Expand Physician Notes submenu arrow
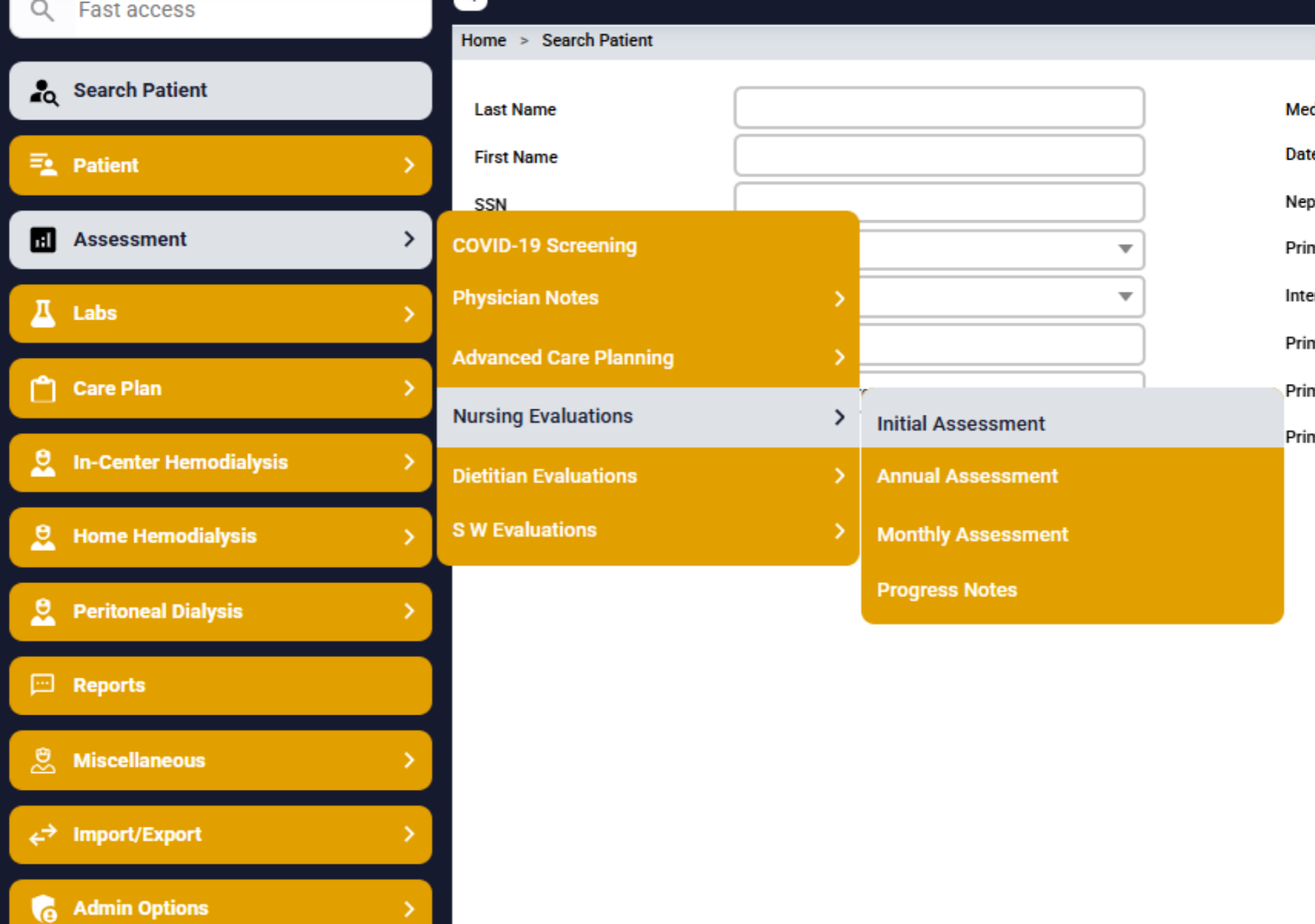 coord(839,298)
